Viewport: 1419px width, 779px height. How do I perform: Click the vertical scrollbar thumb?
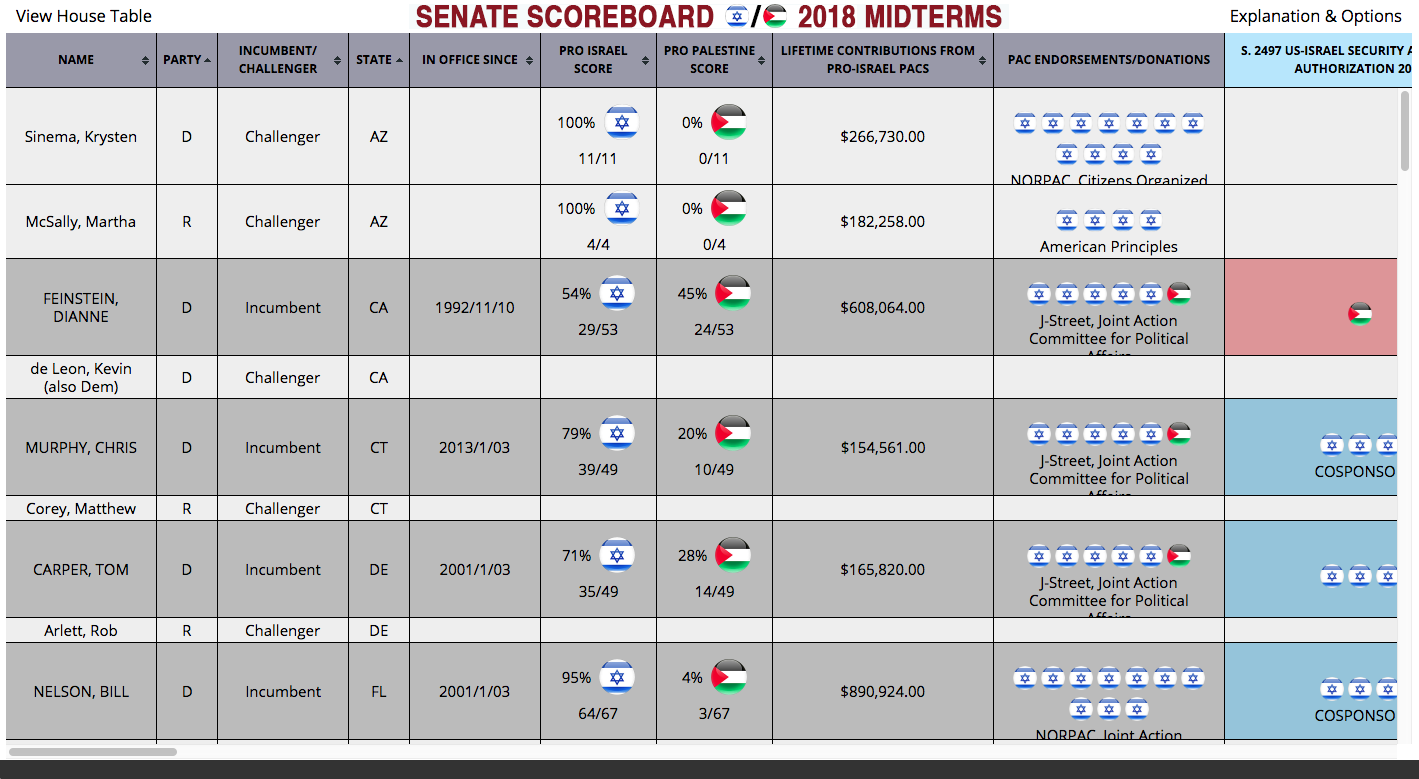pyautogui.click(x=1404, y=130)
